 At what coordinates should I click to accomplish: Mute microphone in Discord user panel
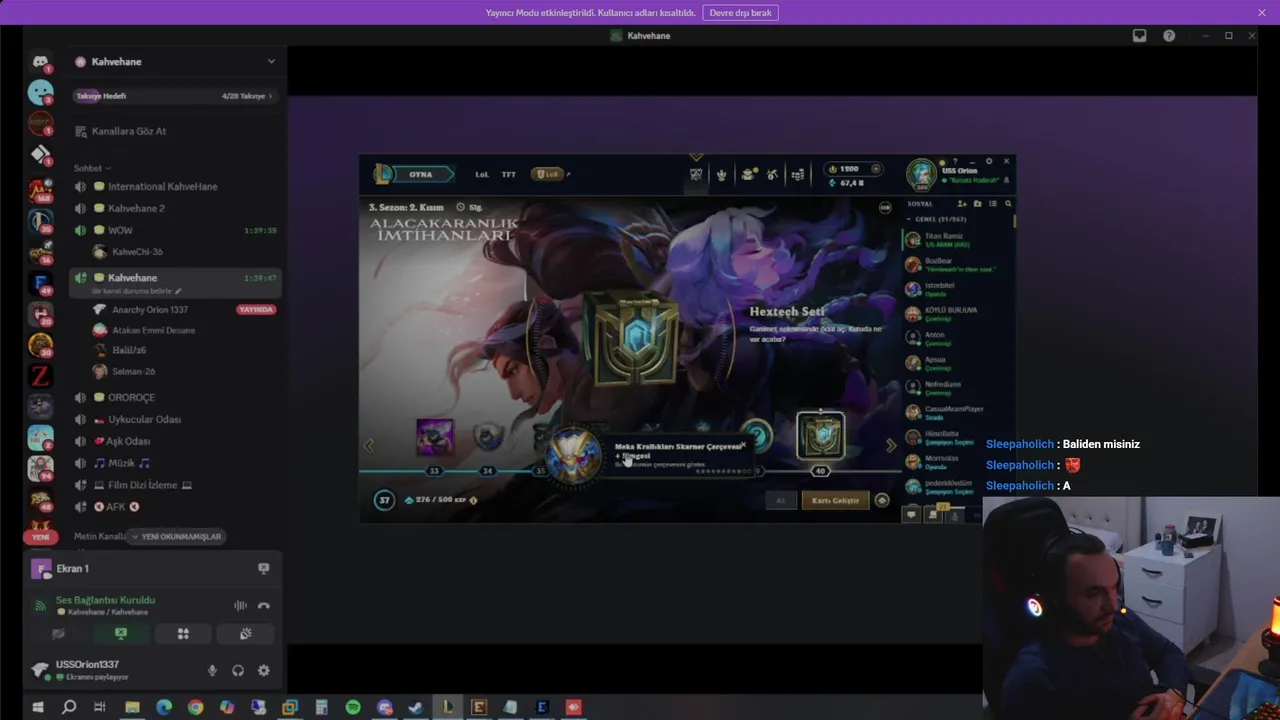212,671
